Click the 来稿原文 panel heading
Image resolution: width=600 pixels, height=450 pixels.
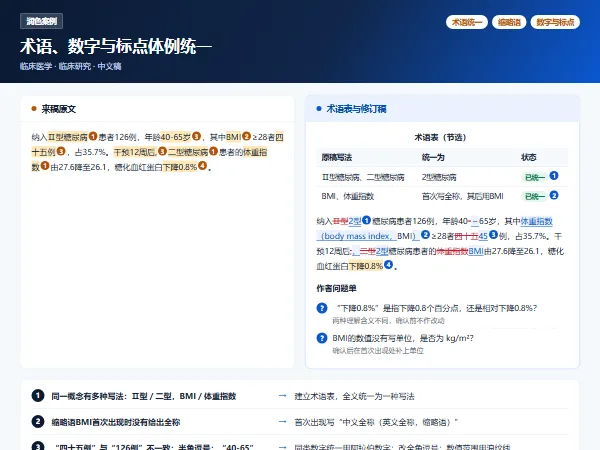coord(59,109)
